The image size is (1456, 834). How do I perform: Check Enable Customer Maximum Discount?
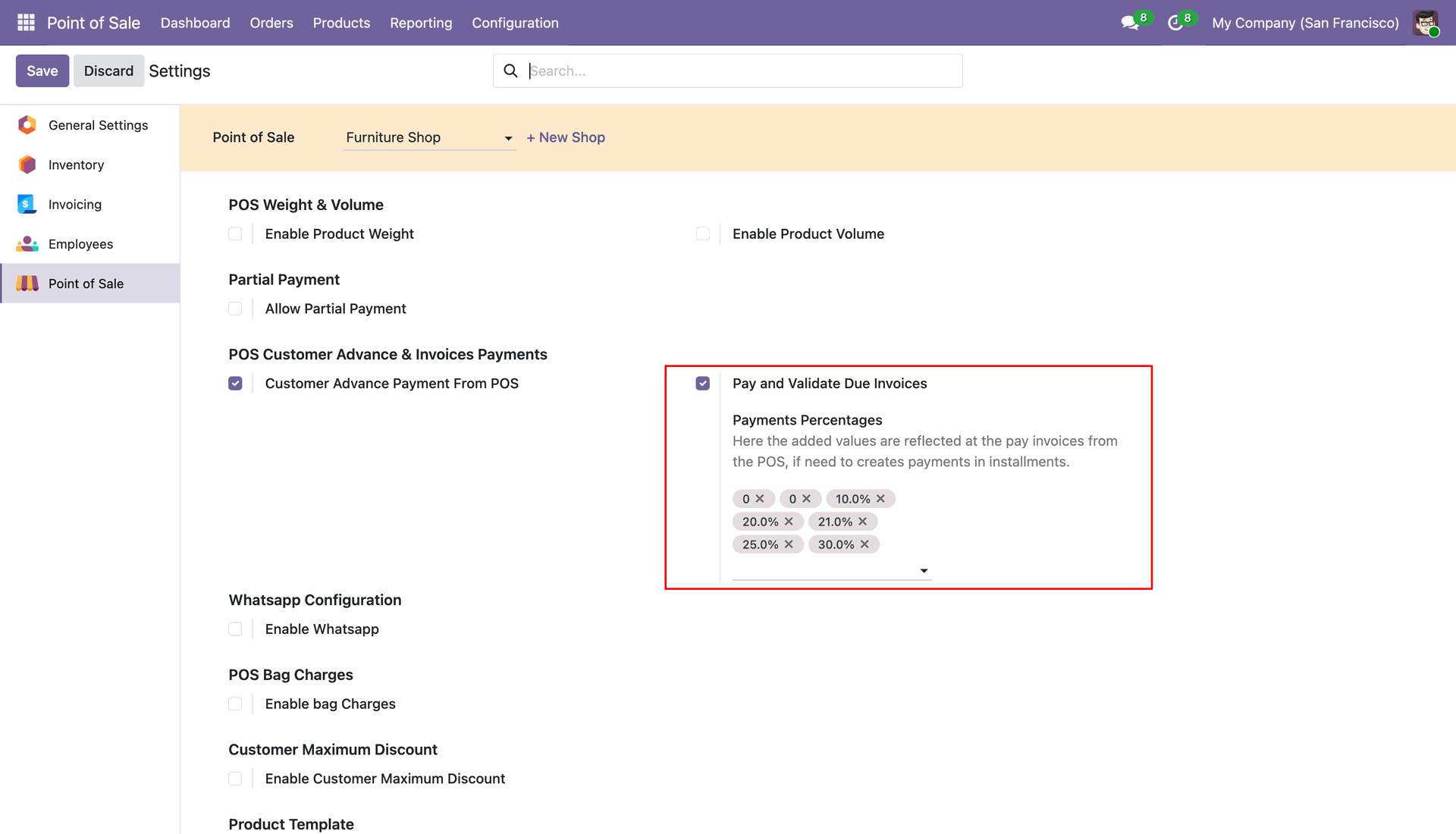pos(235,779)
